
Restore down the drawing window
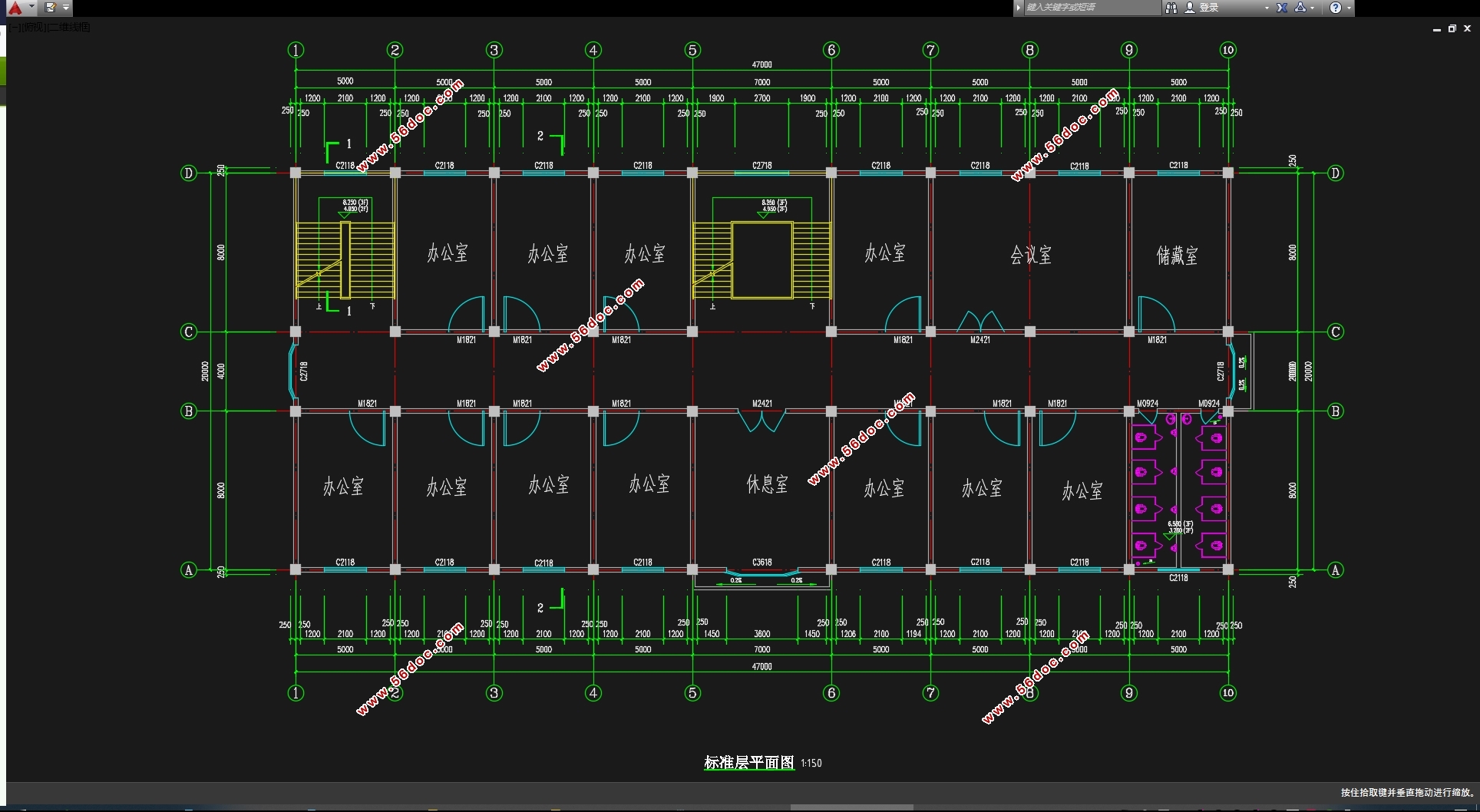click(x=1452, y=28)
